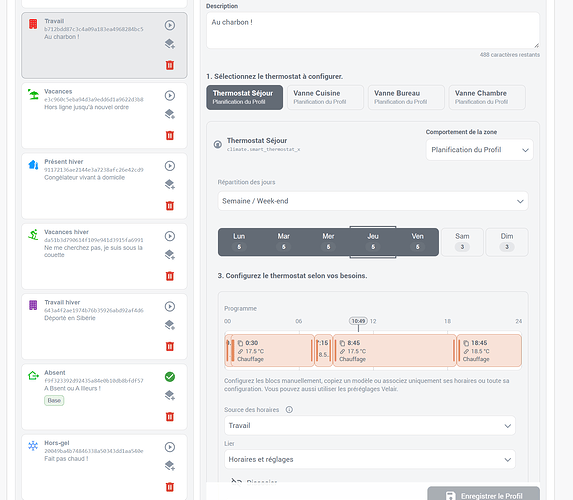Duplicate the Vacances hiver profile
Viewport: 573px width, 500px height.
[x=170, y=255]
